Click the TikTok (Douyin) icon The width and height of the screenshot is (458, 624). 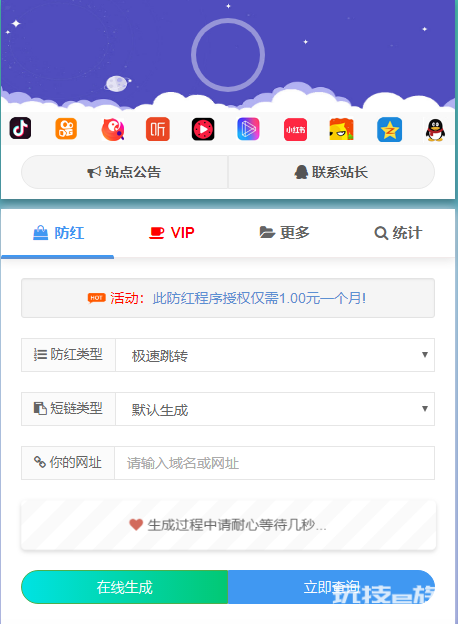coord(20,129)
